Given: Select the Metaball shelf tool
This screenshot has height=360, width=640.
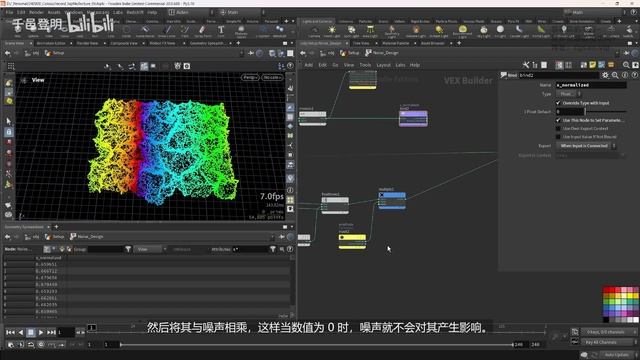Looking at the screenshot, I should pyautogui.click(x=280, y=31).
